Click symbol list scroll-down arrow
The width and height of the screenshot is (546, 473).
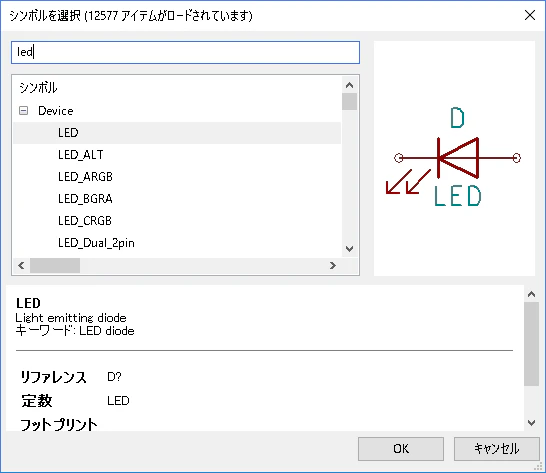pos(350,249)
